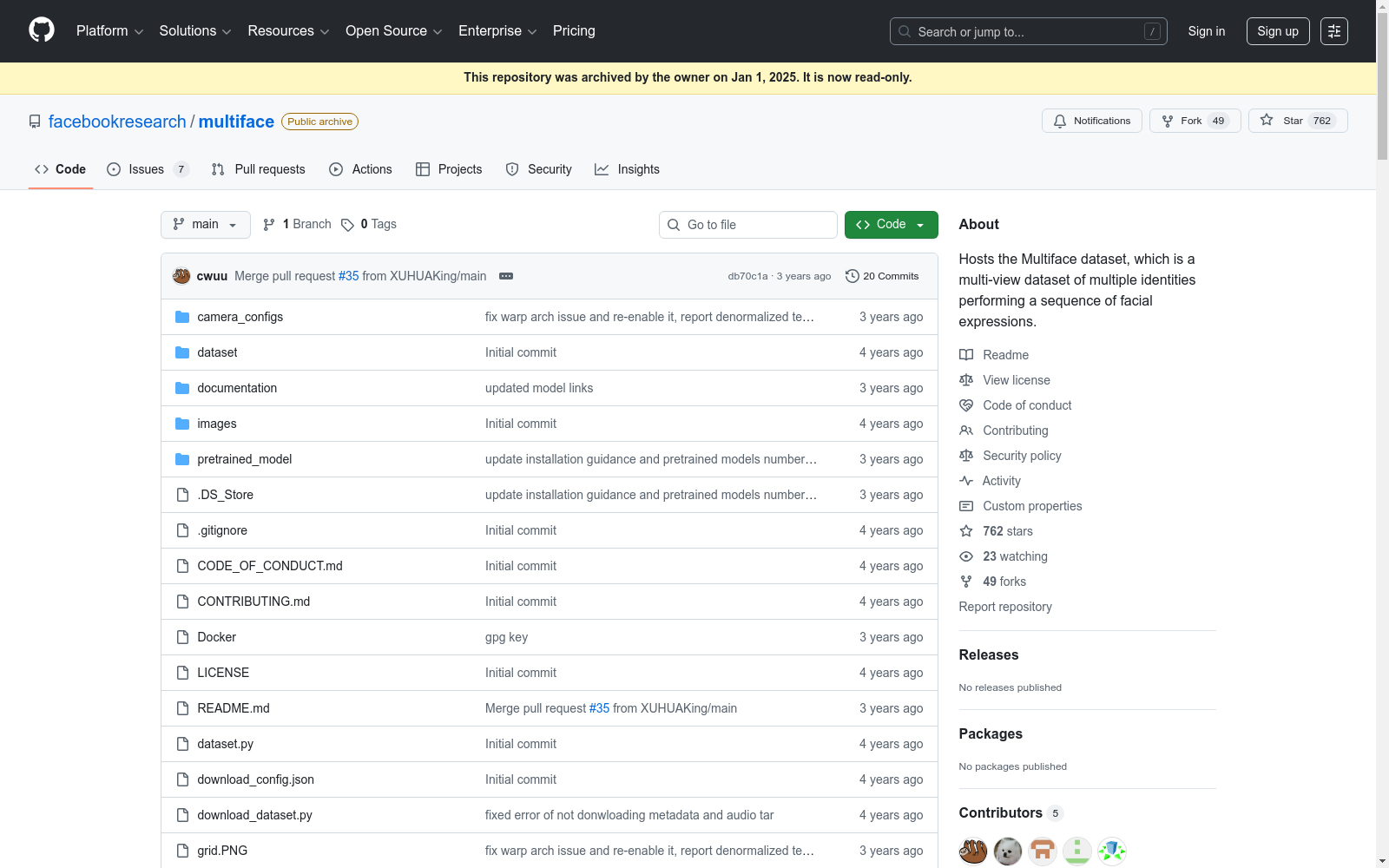Open pull request #35 in latest commit message
Image resolution: width=1389 pixels, height=868 pixels.
coord(348,276)
